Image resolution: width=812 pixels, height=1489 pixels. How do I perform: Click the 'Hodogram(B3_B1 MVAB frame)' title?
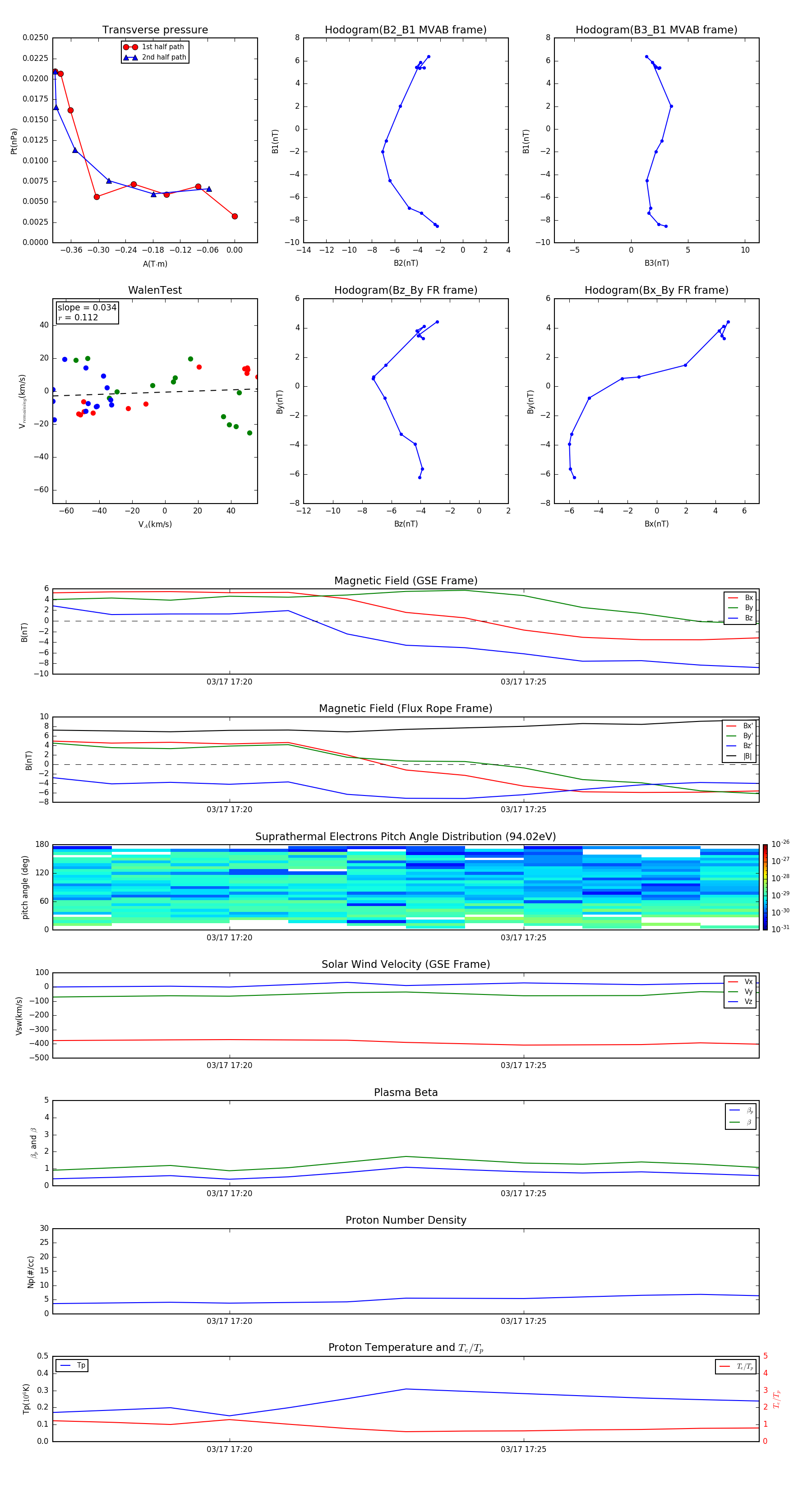coord(656,30)
